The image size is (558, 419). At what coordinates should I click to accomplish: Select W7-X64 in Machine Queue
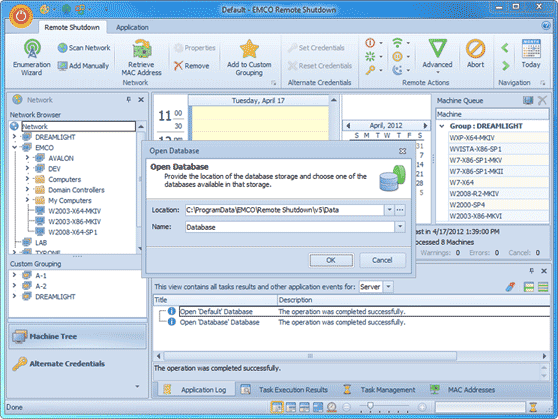[498, 183]
